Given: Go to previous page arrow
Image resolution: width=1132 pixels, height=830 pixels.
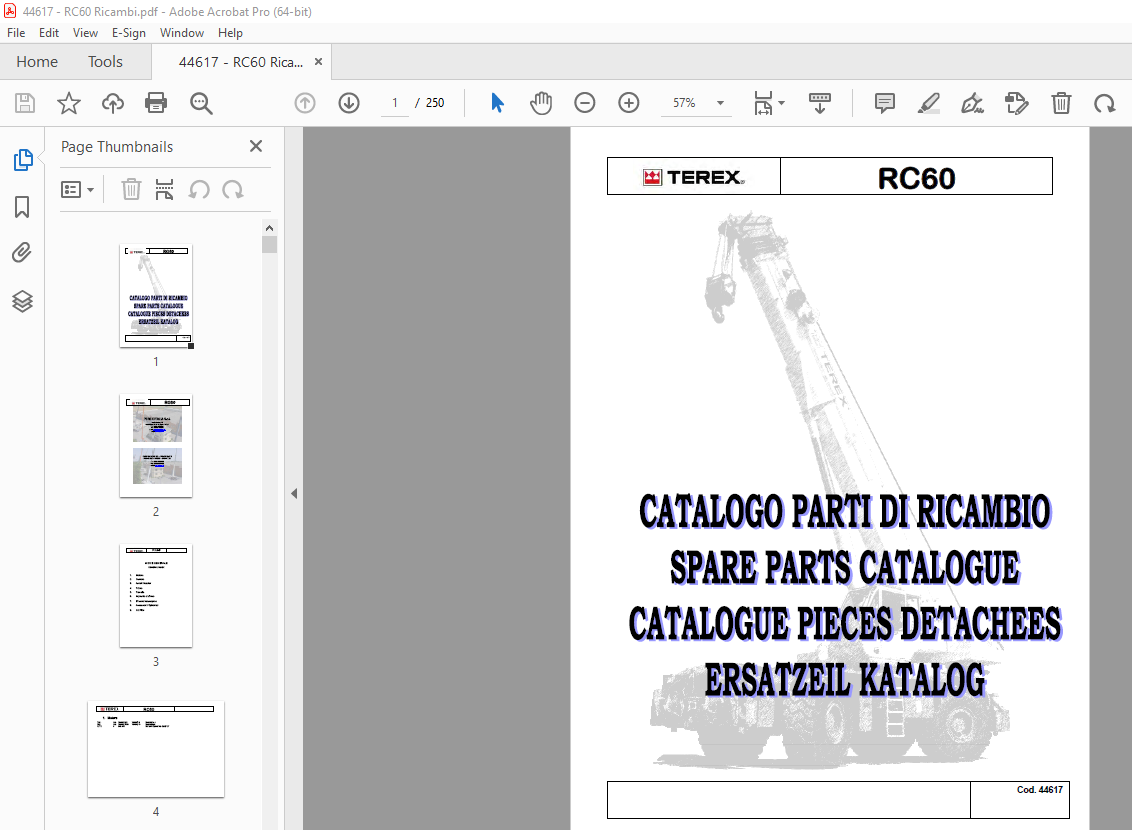Looking at the screenshot, I should point(305,103).
